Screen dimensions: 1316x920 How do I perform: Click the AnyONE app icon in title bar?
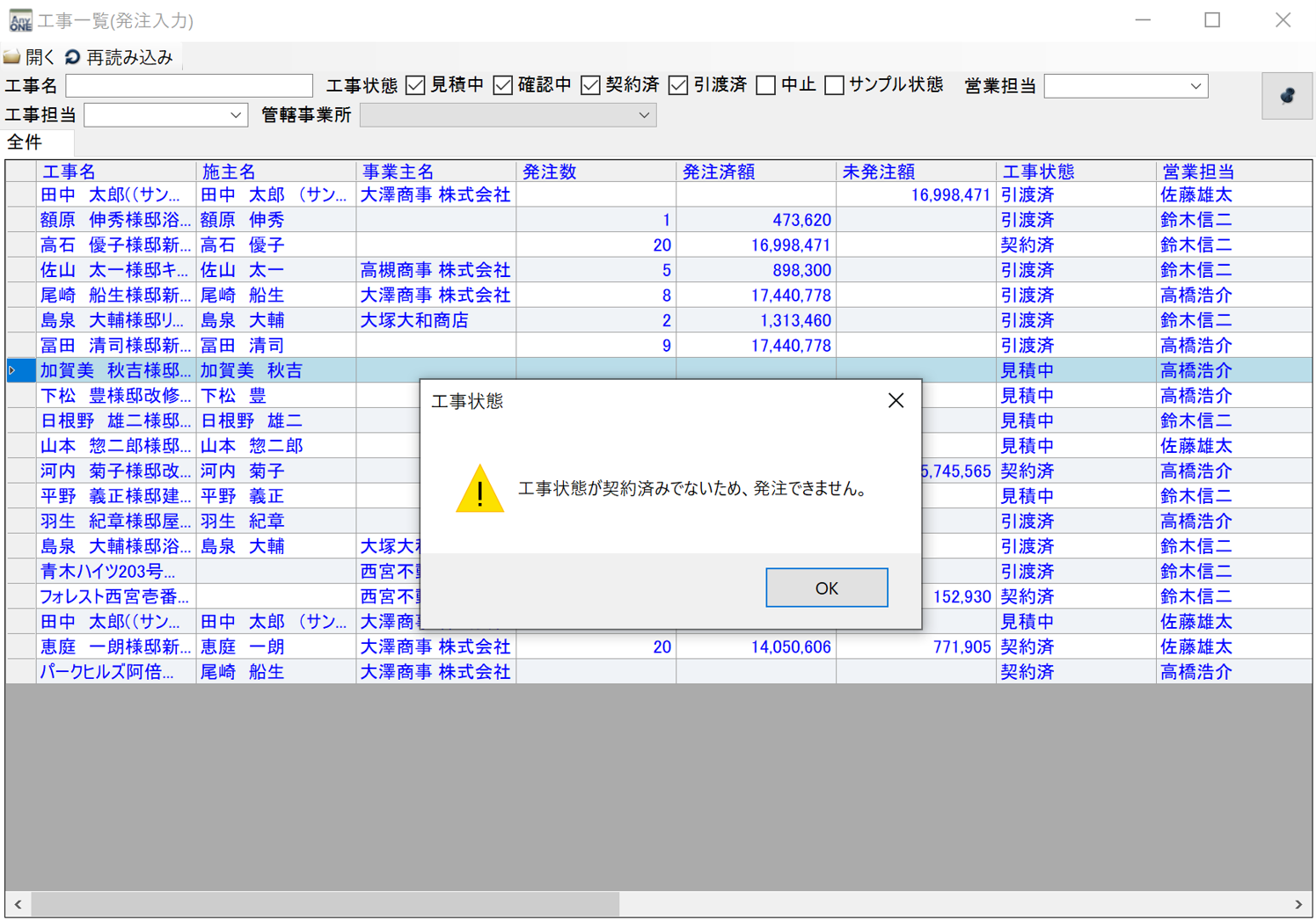[x=19, y=20]
